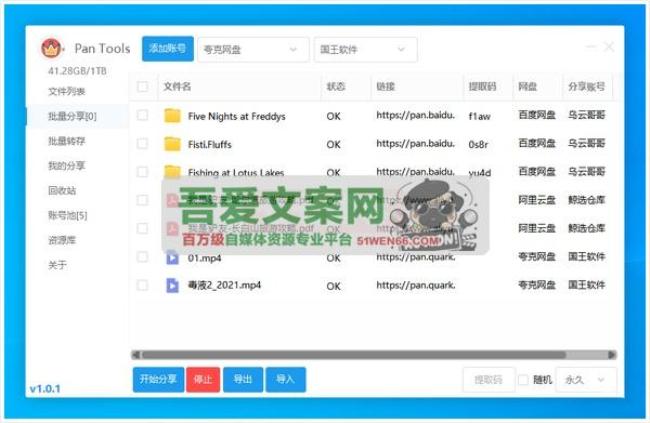Click the 链接 column header
Image resolution: width=650 pixels, height=423 pixels.
386,86
